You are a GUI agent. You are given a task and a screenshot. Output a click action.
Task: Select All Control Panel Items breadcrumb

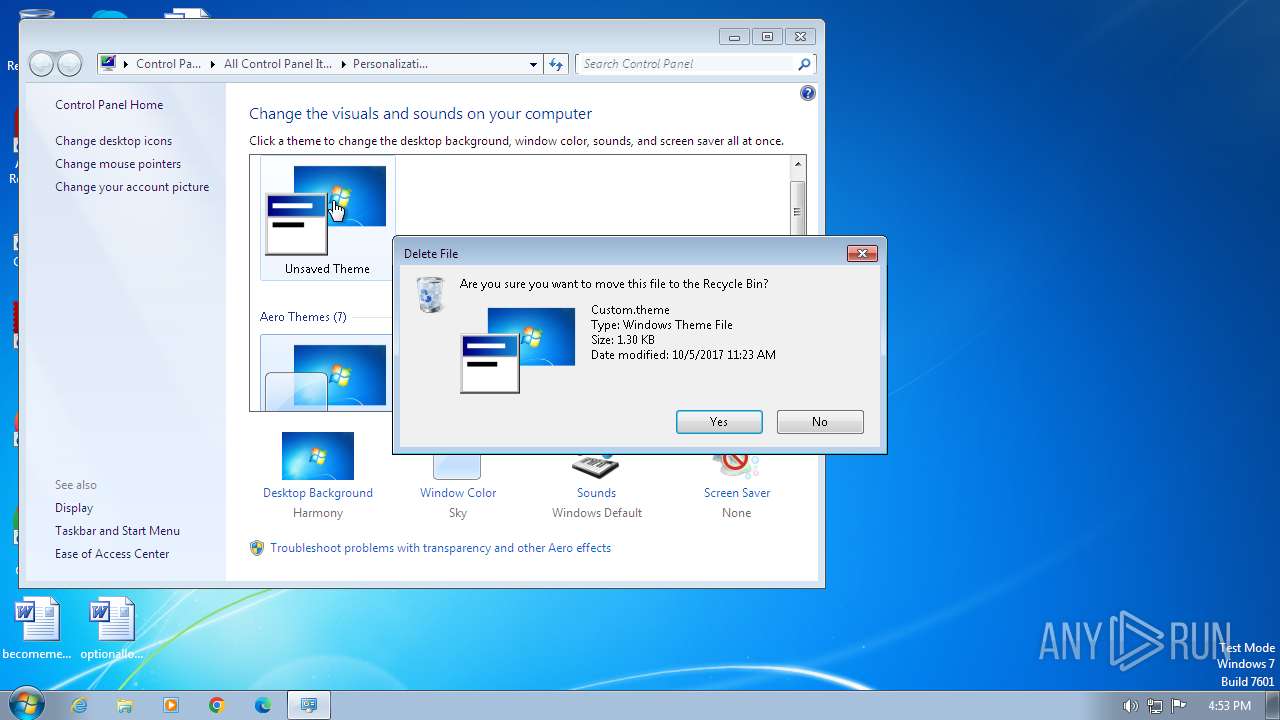tap(277, 64)
